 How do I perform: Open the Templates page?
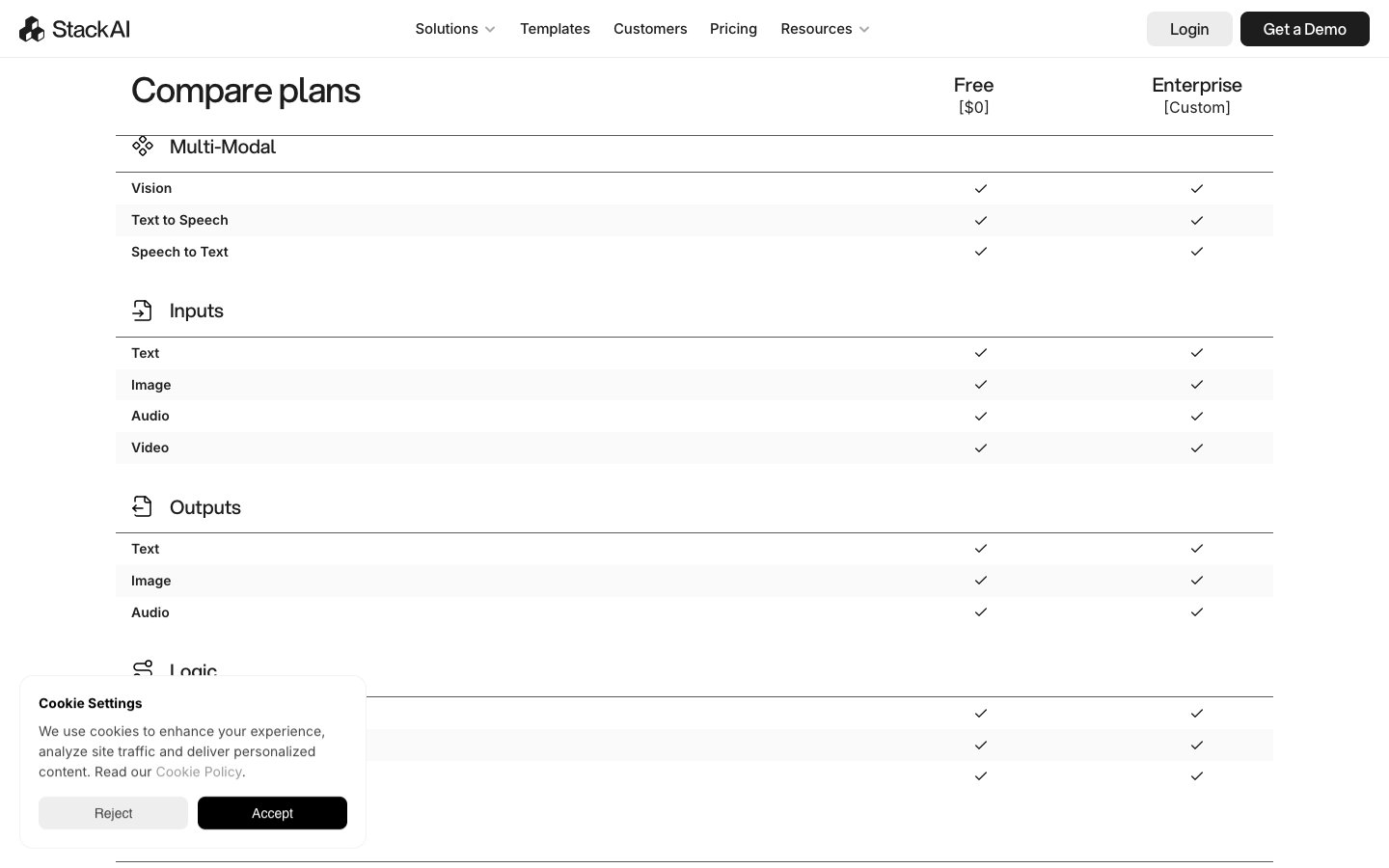tap(555, 29)
